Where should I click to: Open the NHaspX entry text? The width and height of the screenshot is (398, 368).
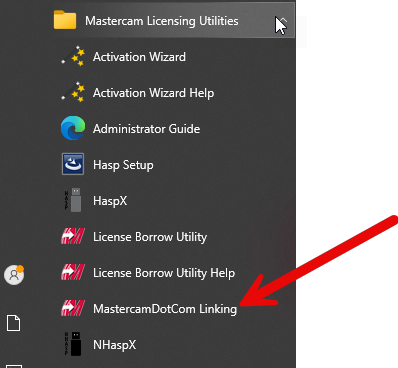pyautogui.click(x=114, y=345)
